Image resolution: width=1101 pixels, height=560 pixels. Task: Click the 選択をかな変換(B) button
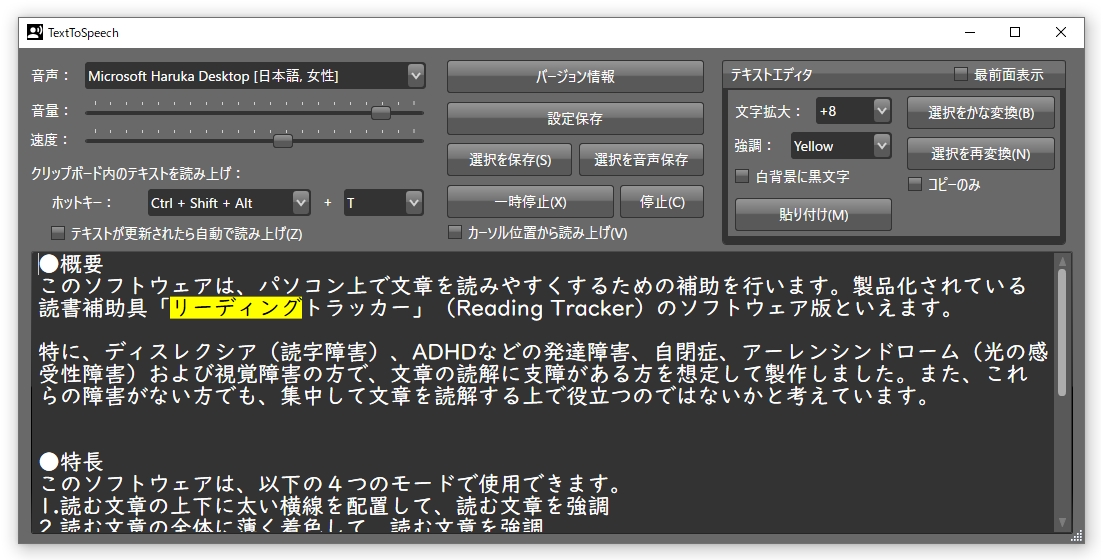point(980,112)
